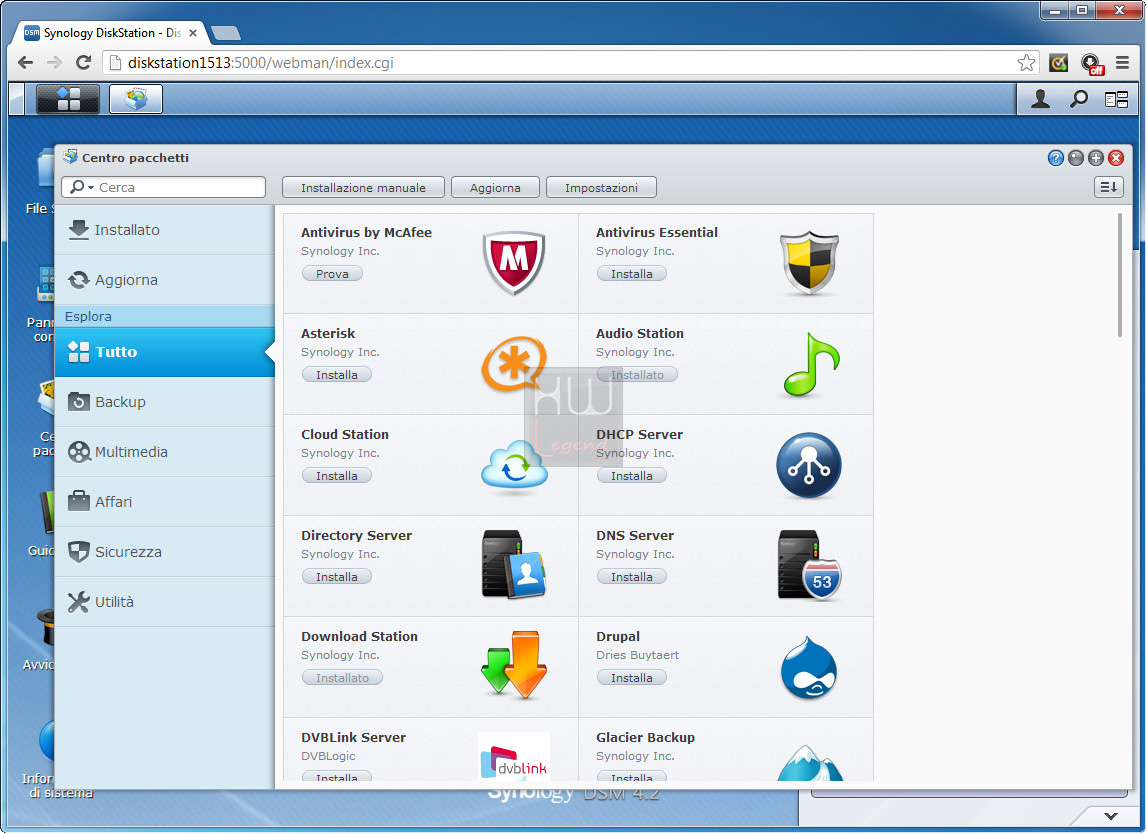The width and height of the screenshot is (1147, 834).
Task: Click the Antivirus Essential shield icon
Action: pyautogui.click(x=809, y=263)
